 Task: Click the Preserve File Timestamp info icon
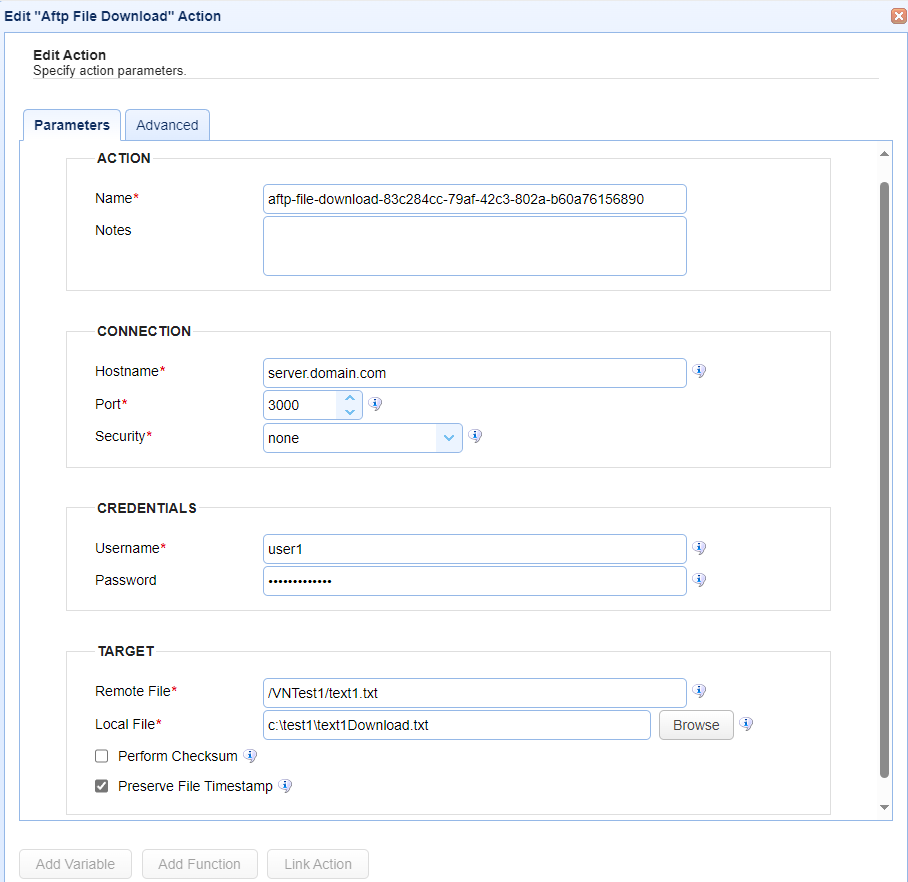pos(285,786)
